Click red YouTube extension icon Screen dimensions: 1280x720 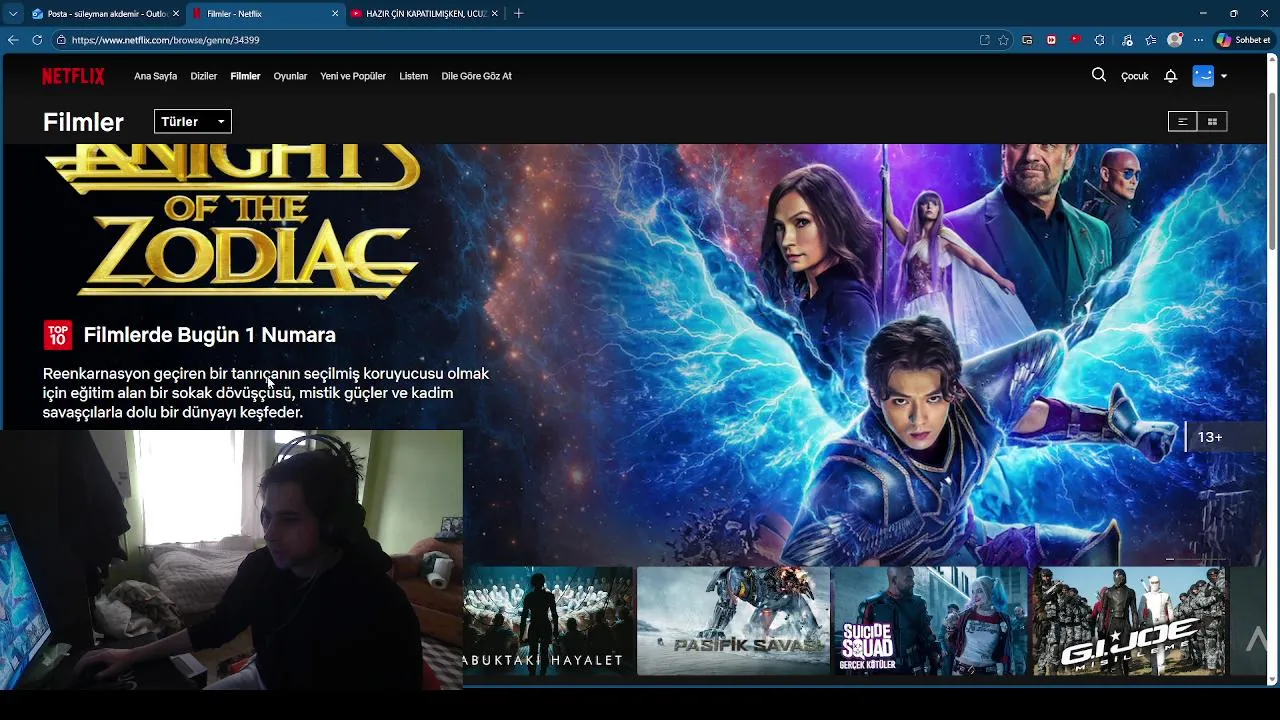pos(1075,40)
